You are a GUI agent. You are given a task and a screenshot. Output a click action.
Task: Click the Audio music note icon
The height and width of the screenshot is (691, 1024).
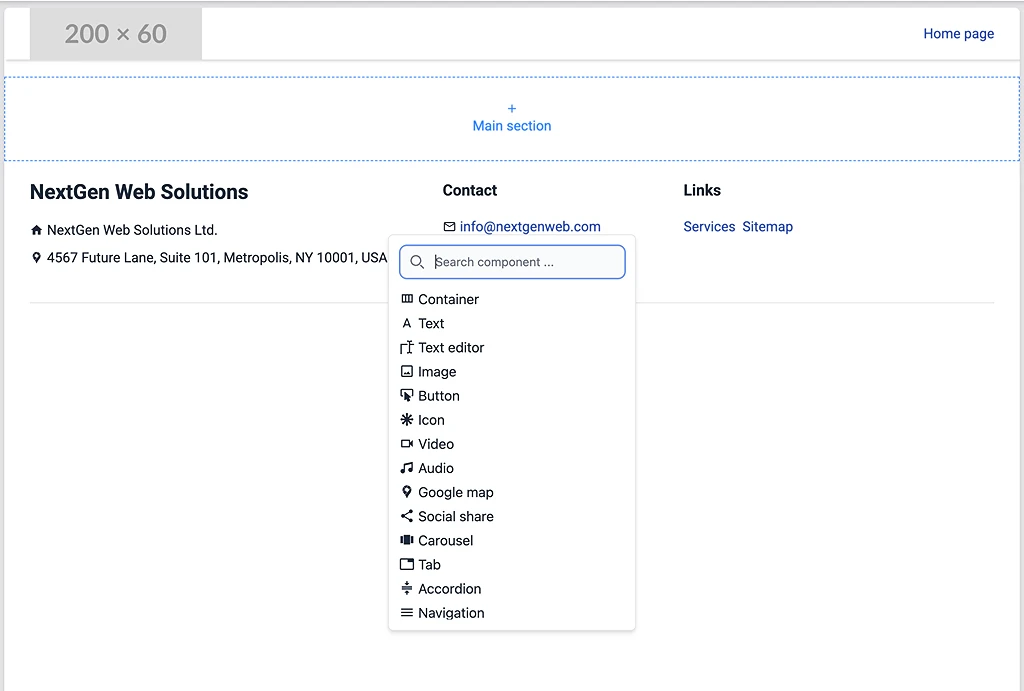[407, 468]
